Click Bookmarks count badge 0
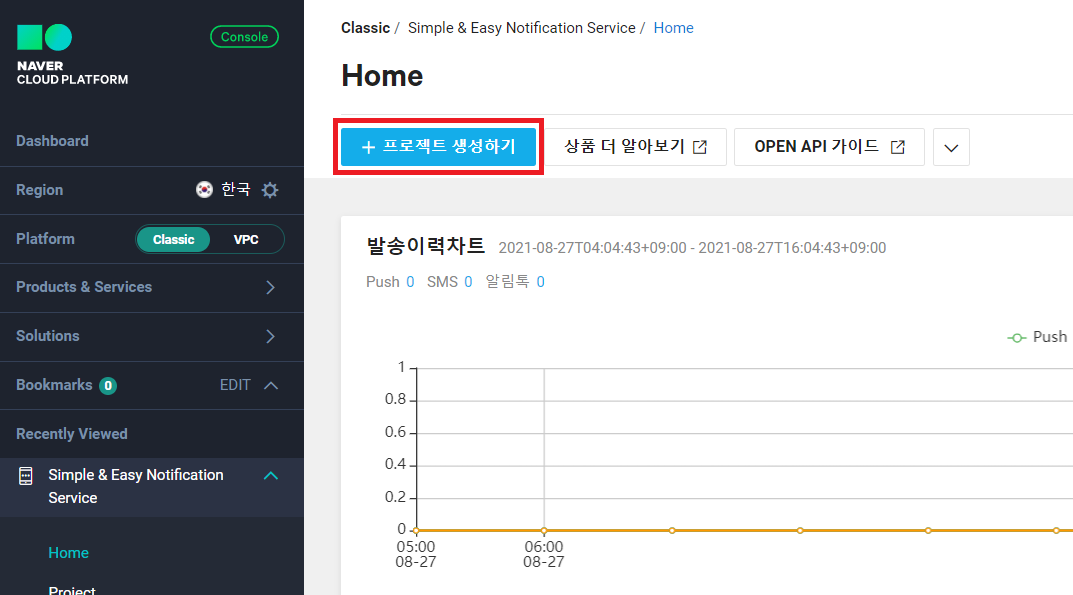Screen dimensions: 1073x595 [x=107, y=386]
